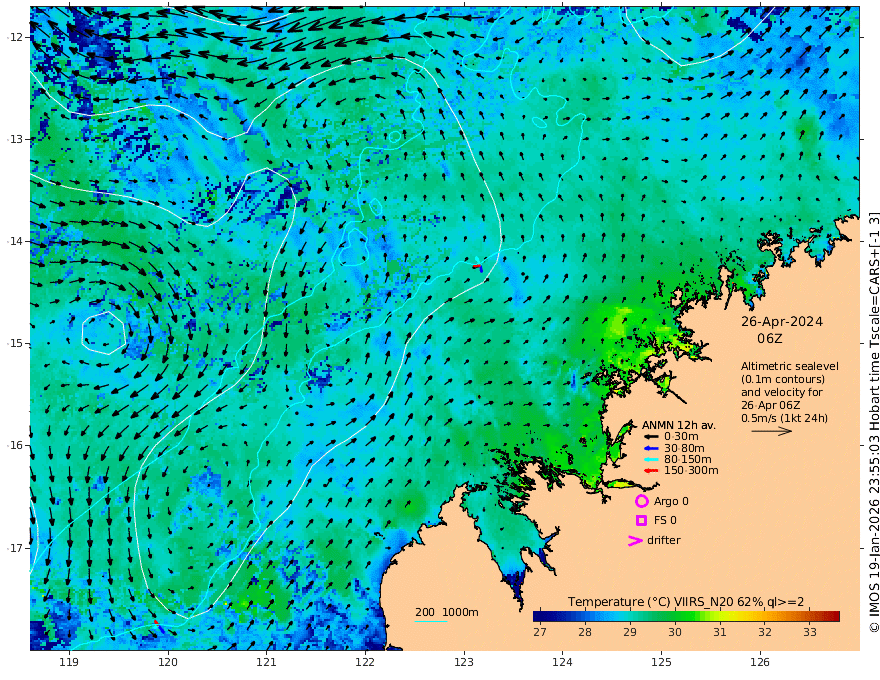Click the latitude tick label -12
This screenshot has height=680, width=880.
[x=15, y=37]
